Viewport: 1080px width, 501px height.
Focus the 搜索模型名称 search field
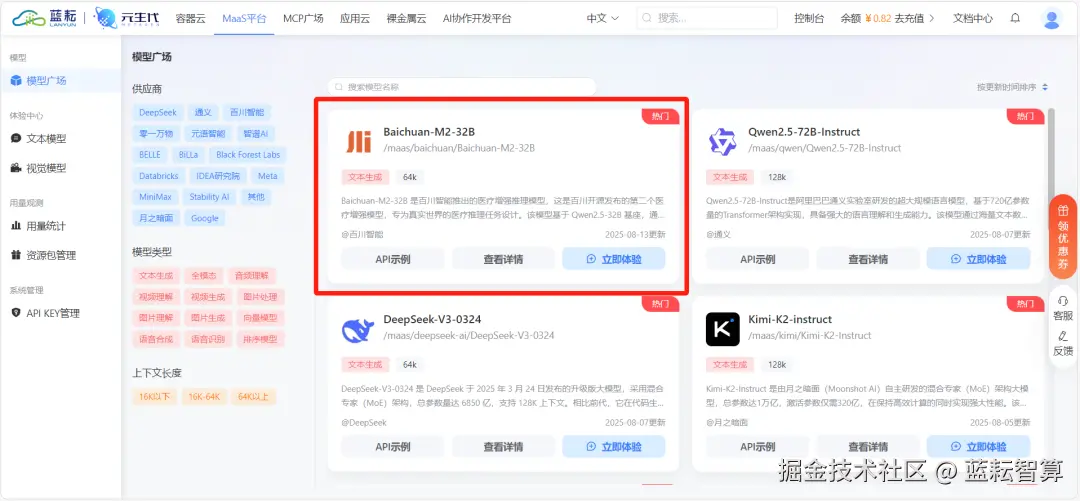pyautogui.click(x=461, y=87)
